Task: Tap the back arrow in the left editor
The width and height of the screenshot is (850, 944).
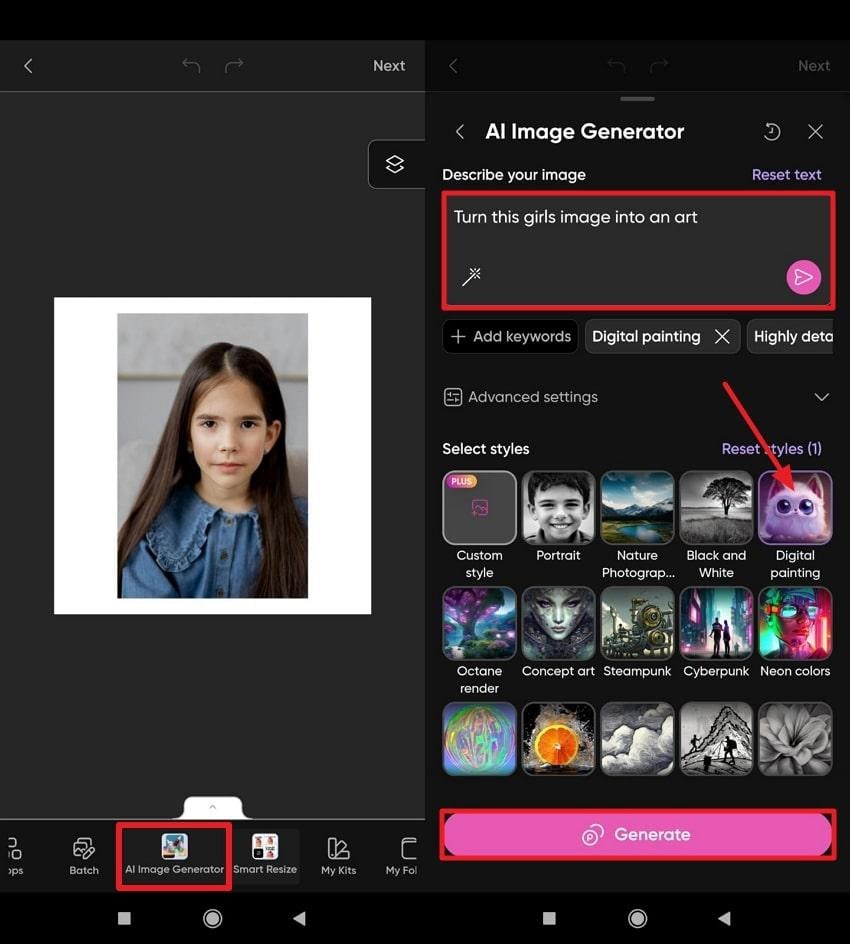Action: tap(28, 66)
